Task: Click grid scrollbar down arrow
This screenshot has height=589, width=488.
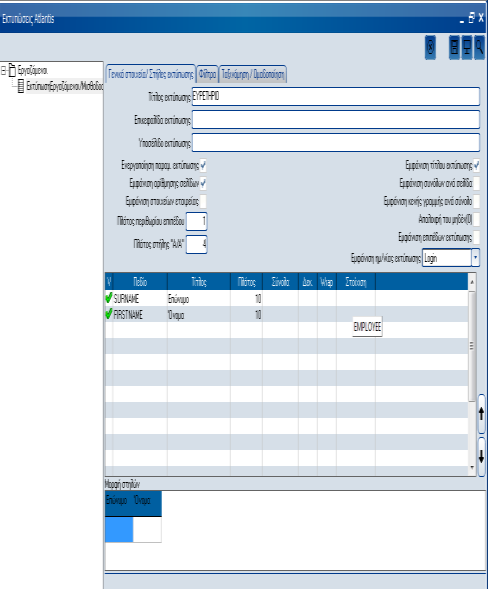Action: pos(472,468)
